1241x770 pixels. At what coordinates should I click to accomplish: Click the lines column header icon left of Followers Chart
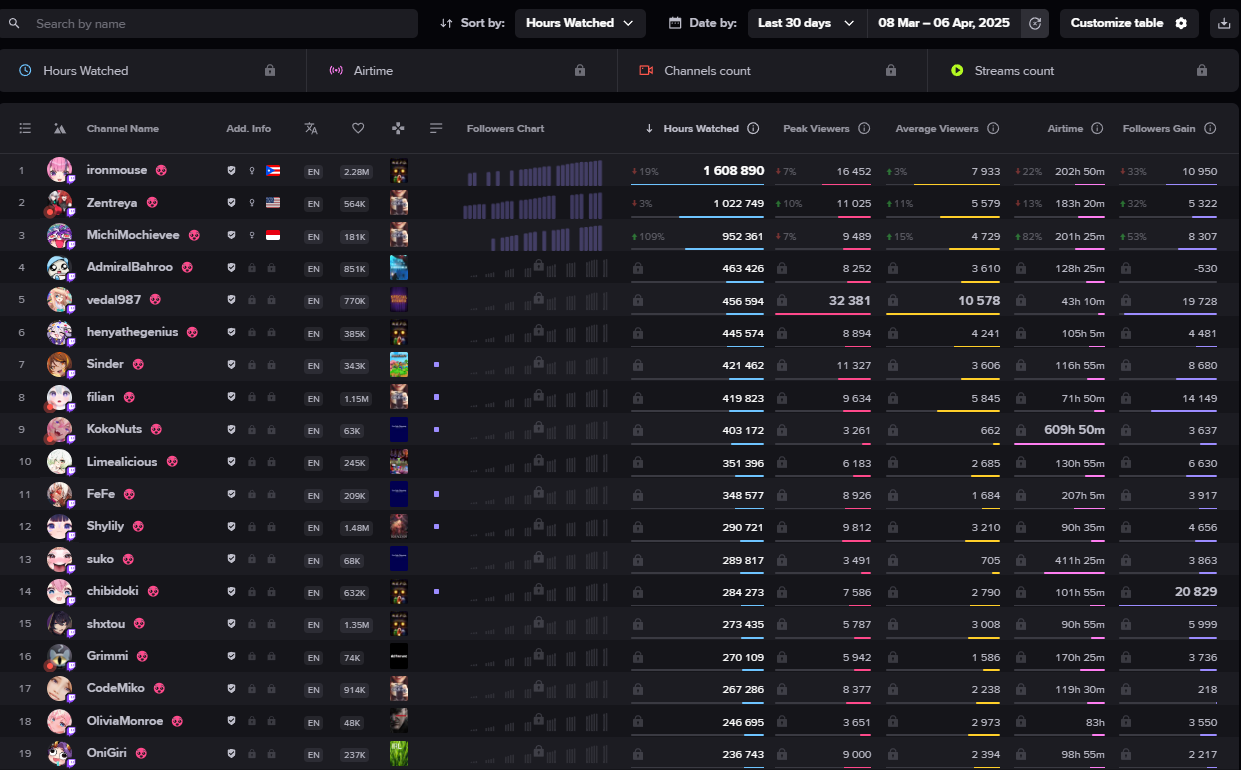pyautogui.click(x=436, y=128)
